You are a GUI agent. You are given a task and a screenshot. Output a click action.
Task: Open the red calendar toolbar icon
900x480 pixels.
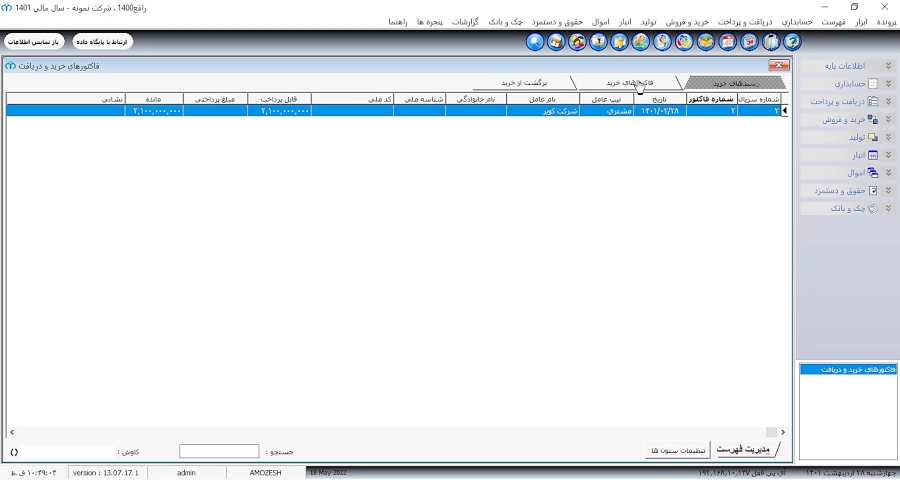(728, 42)
